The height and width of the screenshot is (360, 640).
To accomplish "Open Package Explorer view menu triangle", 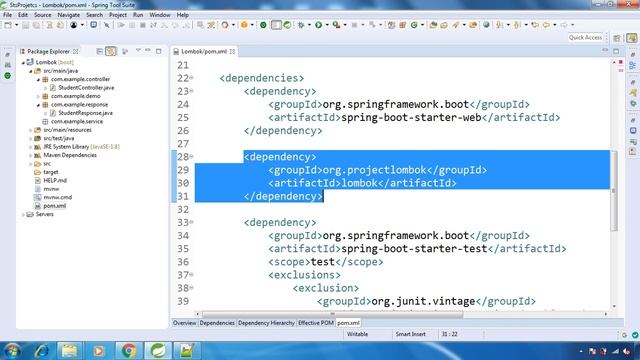I will pos(138,51).
